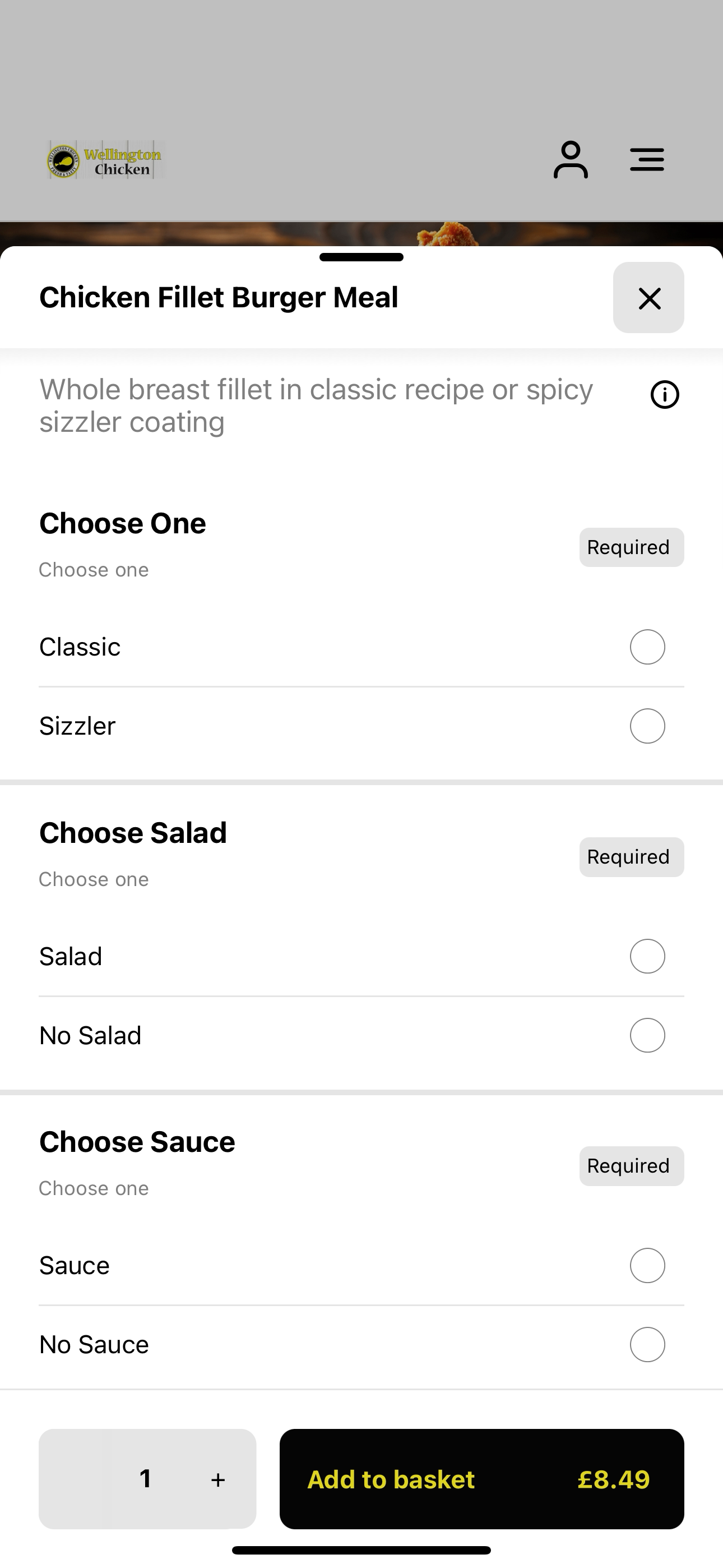Tap the Required badge beside Choose Salad
723x1568 pixels.
click(x=632, y=857)
